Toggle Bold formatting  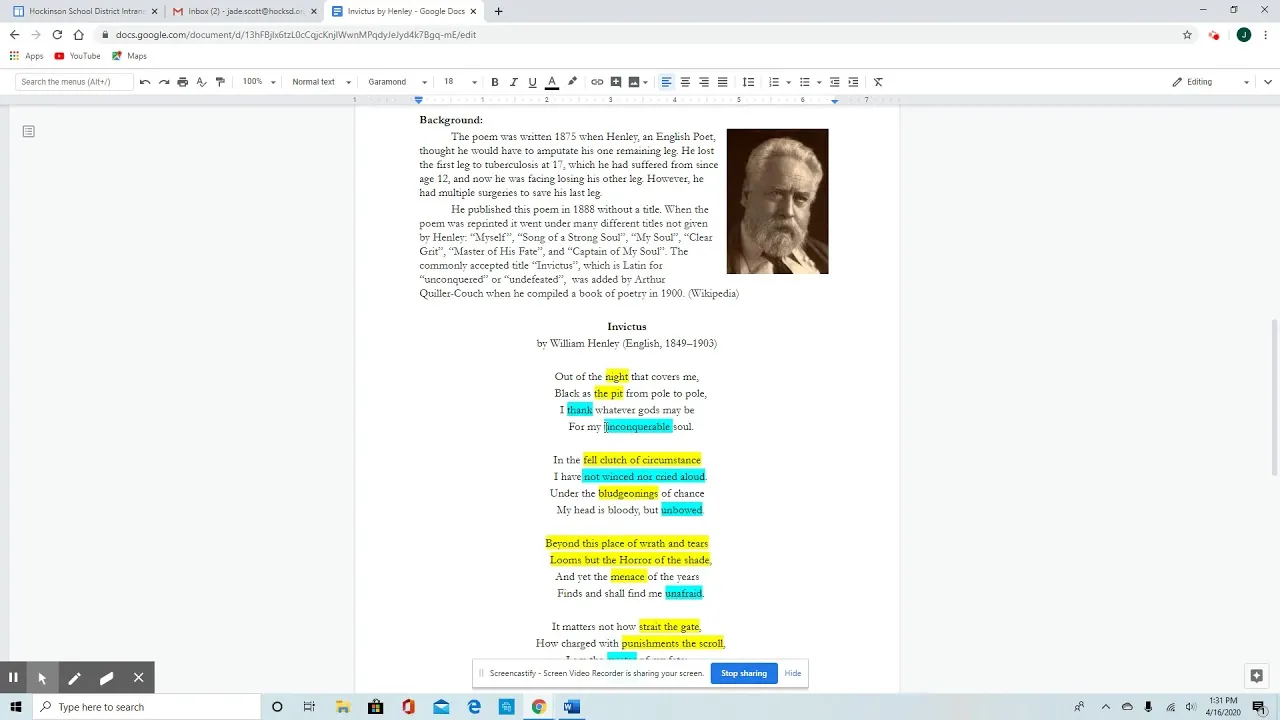tap(494, 82)
